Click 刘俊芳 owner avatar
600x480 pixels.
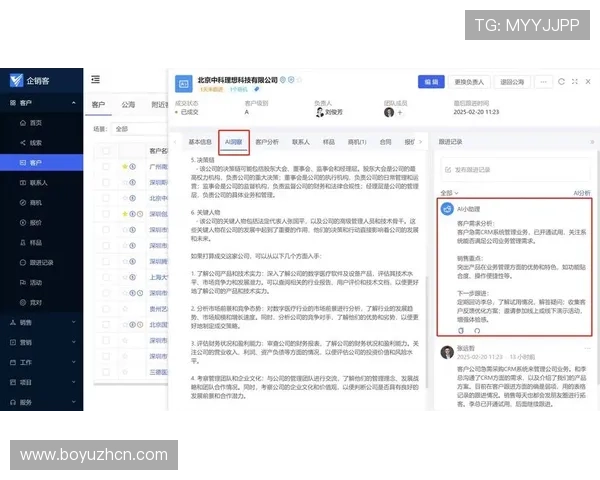pyautogui.click(x=320, y=112)
